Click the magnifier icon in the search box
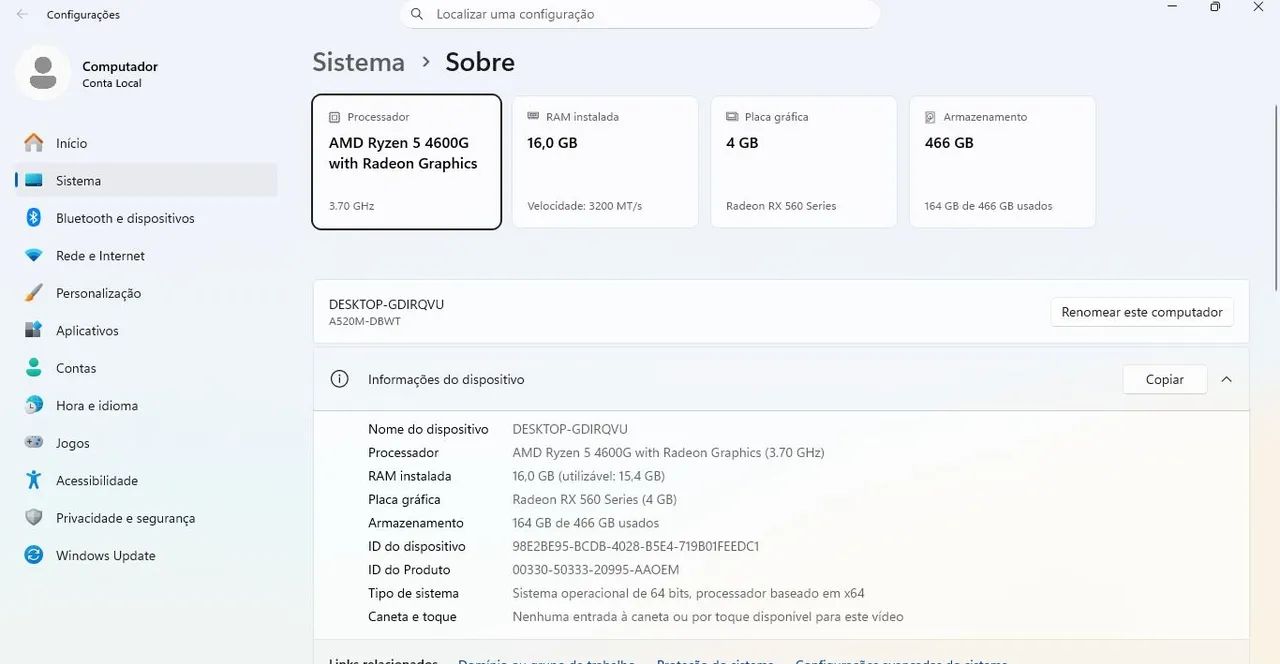This screenshot has height=664, width=1280. 416,14
